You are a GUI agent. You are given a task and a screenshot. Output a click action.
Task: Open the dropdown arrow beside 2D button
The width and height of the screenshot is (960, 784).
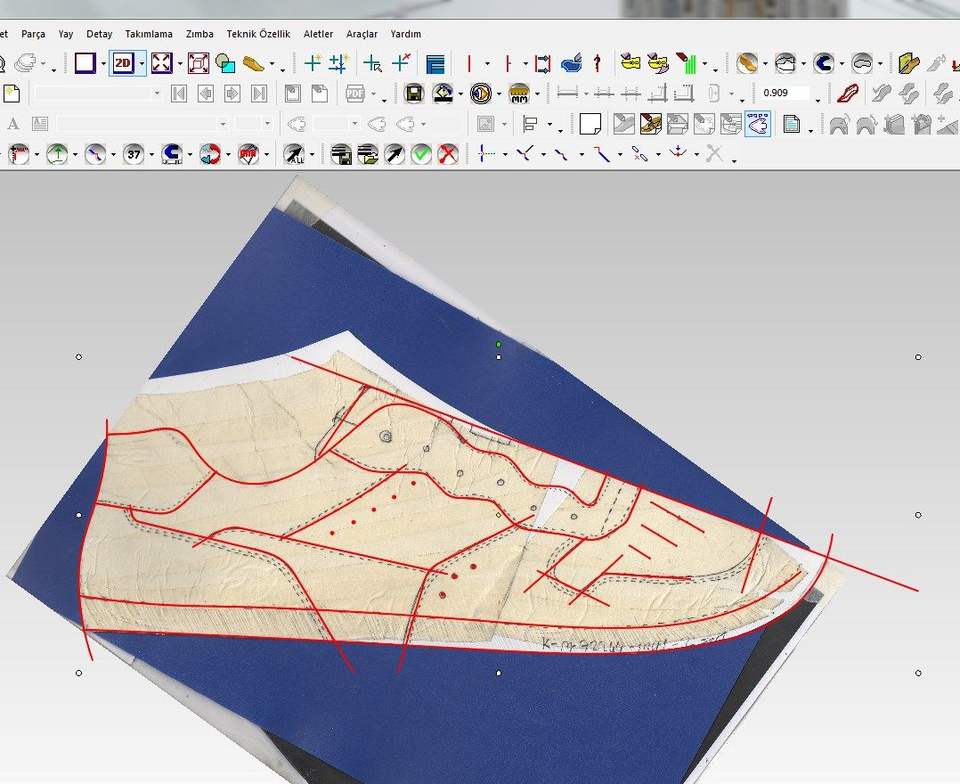(142, 64)
